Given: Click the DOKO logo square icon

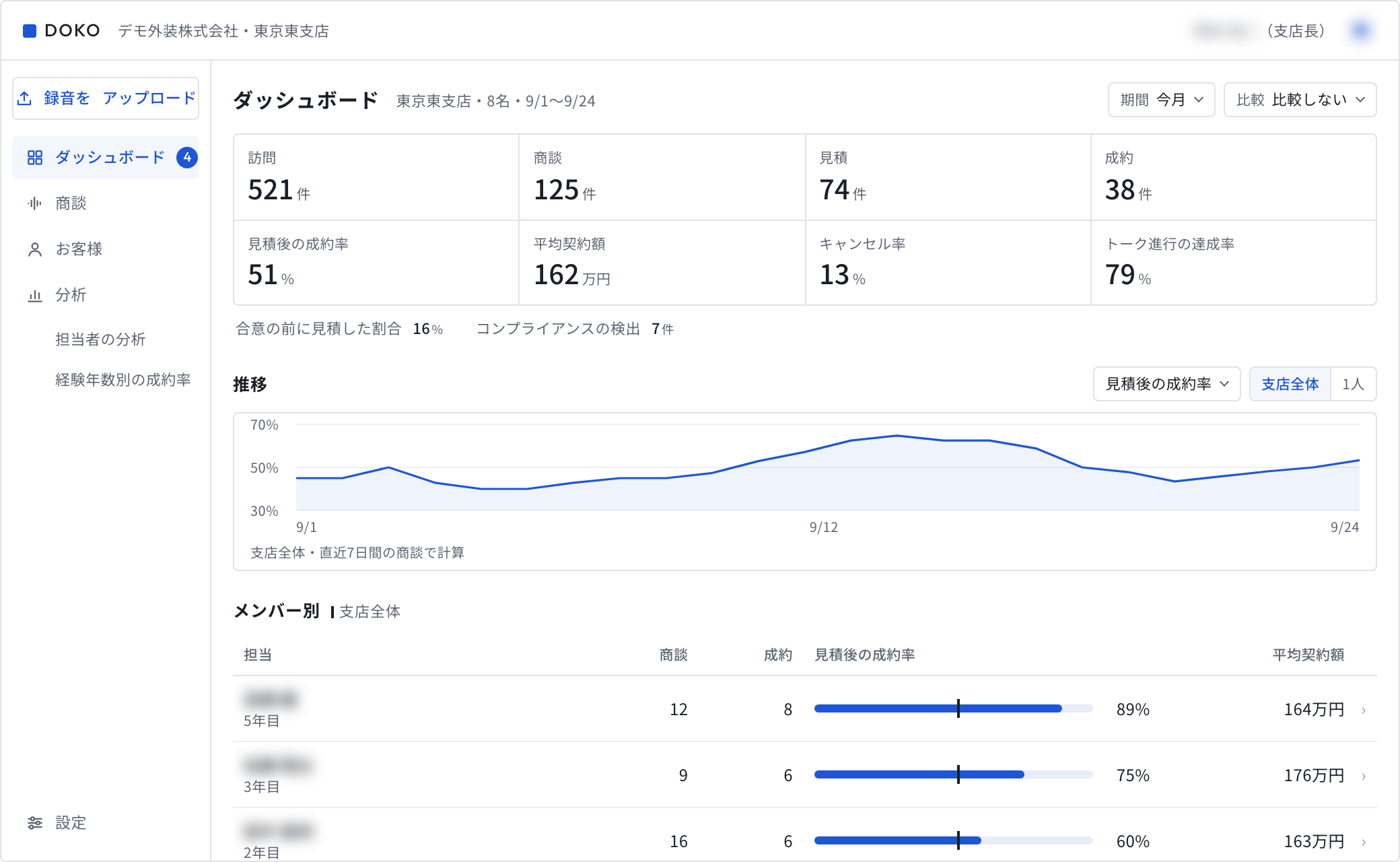Looking at the screenshot, I should coord(30,31).
